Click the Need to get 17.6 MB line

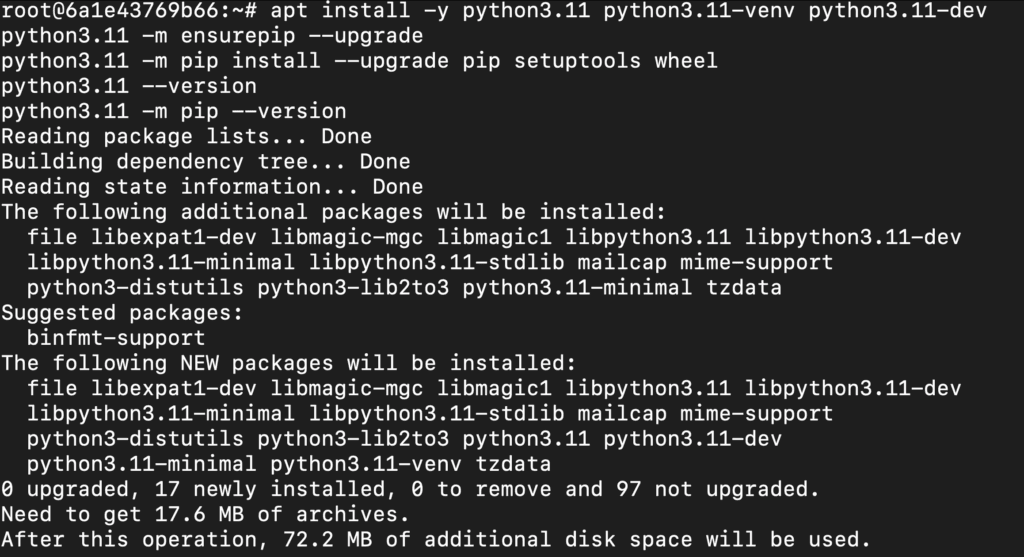[205, 514]
